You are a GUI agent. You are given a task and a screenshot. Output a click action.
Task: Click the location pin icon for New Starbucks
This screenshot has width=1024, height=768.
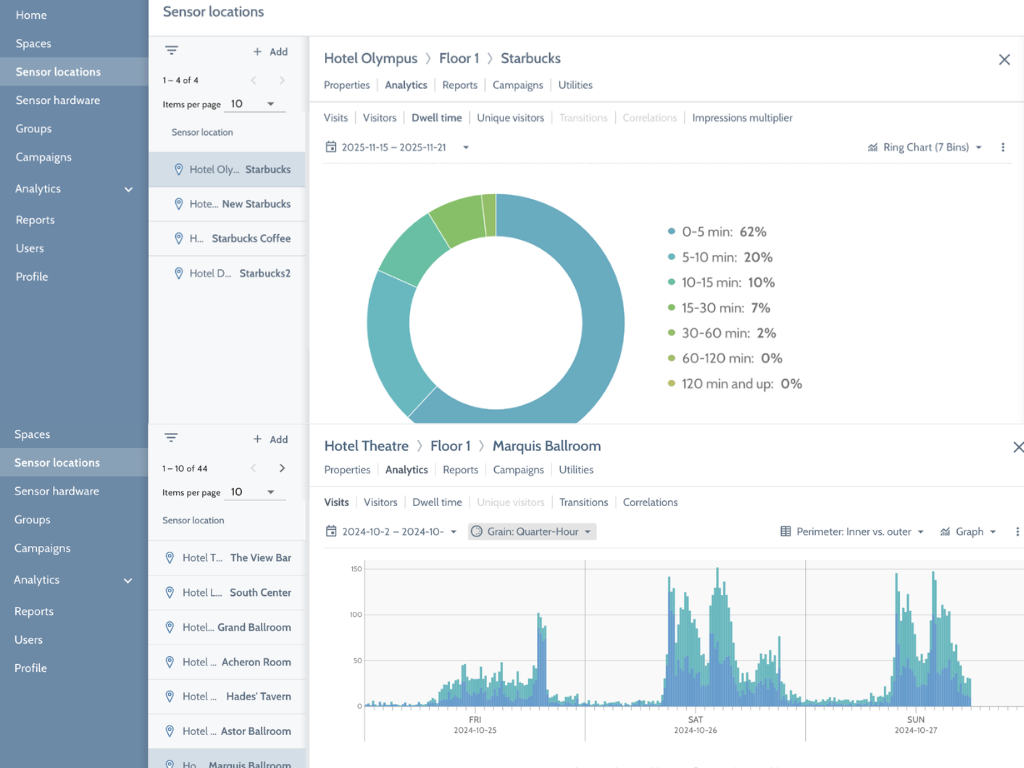tap(178, 204)
